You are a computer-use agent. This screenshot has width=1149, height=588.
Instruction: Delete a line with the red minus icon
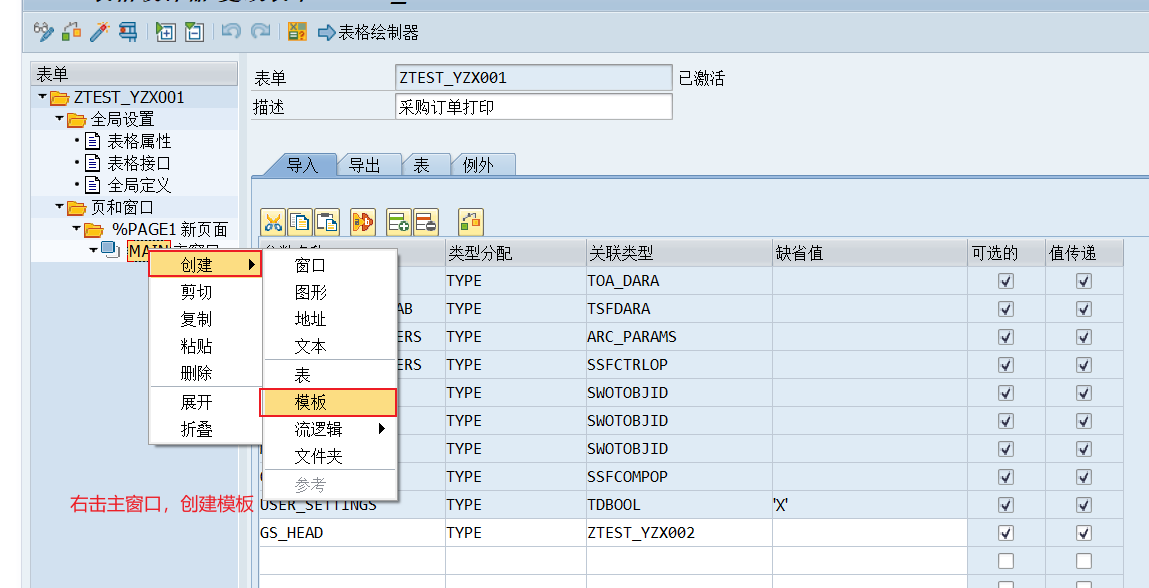(x=424, y=222)
